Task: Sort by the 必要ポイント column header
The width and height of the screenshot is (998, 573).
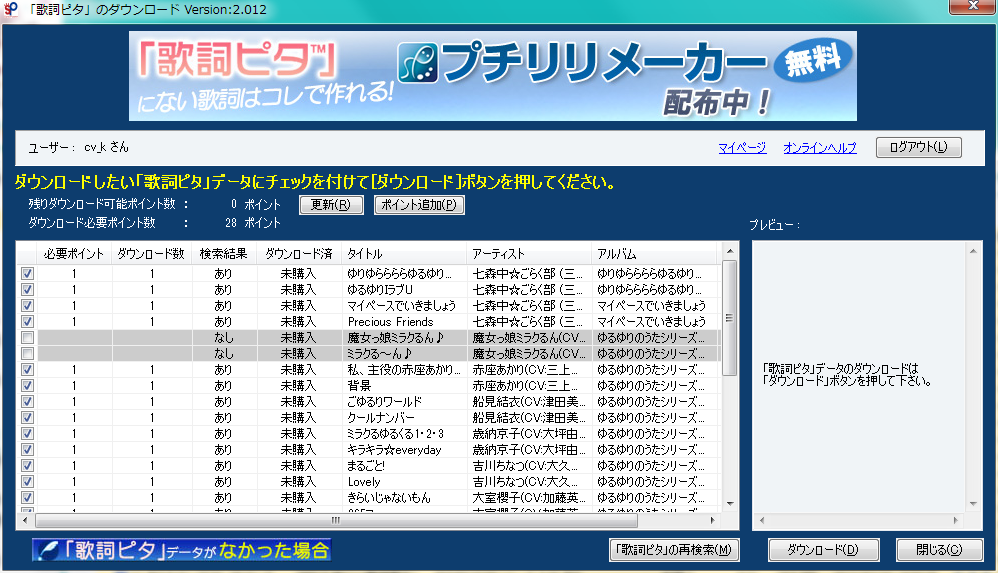Action: coord(74,253)
